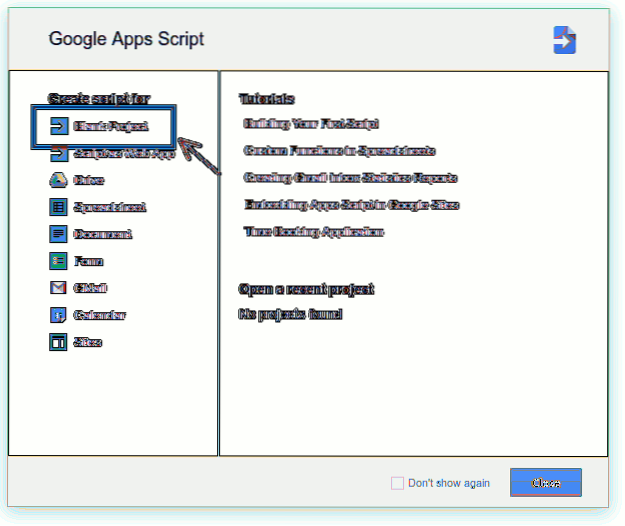Select the Blank Project arrow icon
This screenshot has width=625, height=526.
(58, 127)
